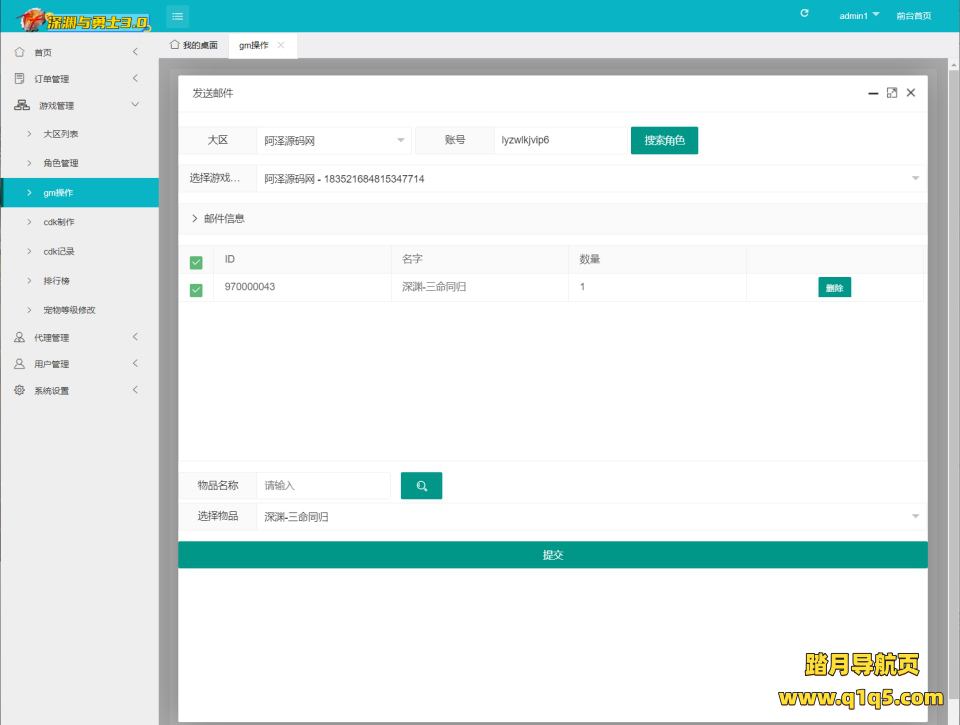Click the 搜索角色 button

[x=664, y=141]
